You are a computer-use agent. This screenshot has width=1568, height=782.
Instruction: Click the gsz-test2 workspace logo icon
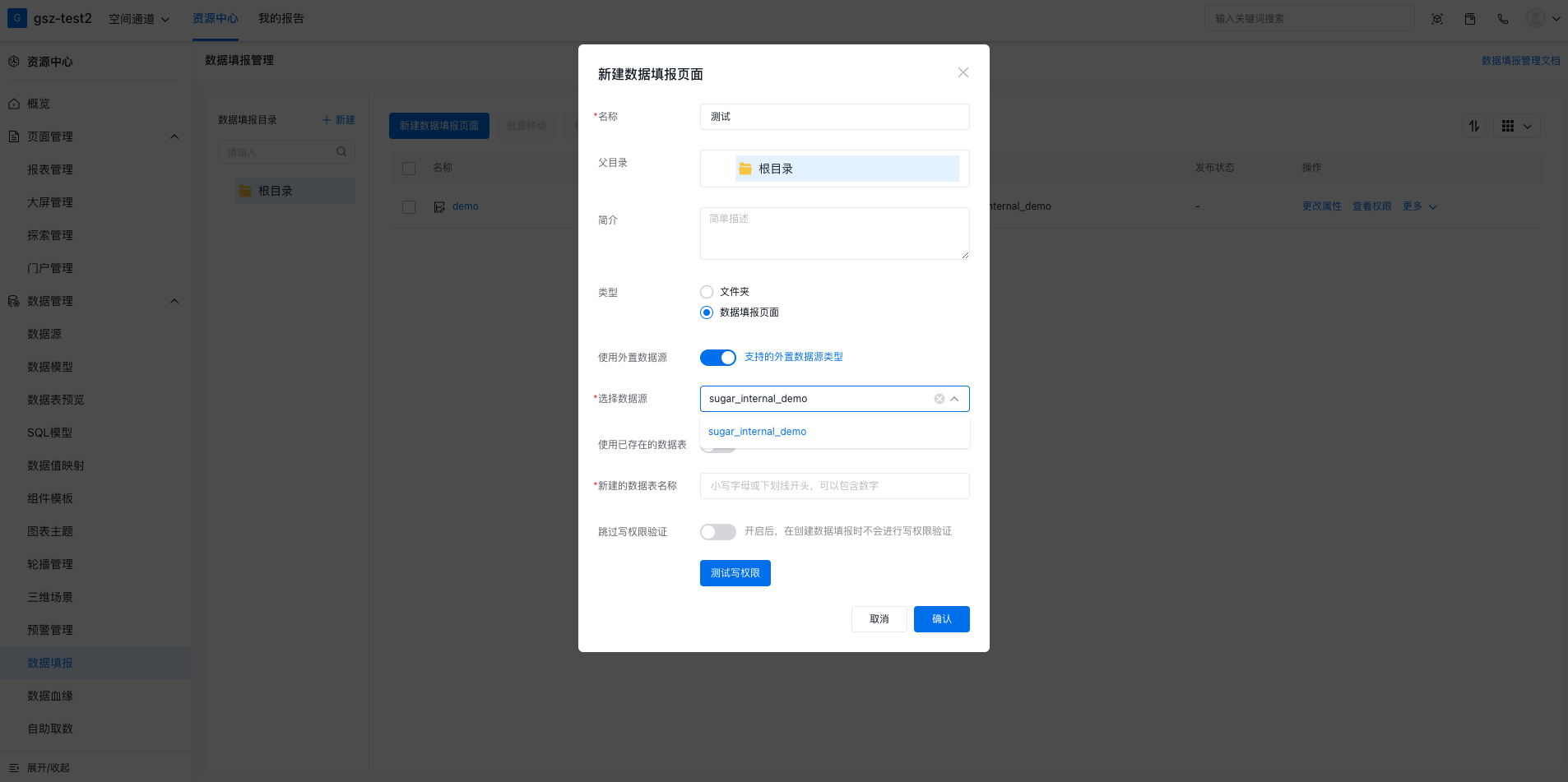[x=16, y=18]
